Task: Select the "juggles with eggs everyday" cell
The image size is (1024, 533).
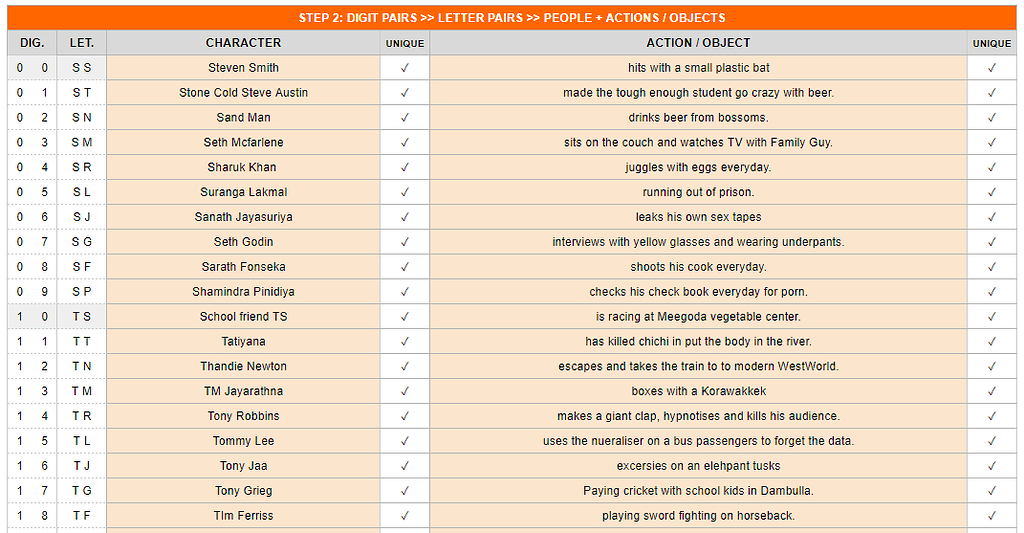Action: [698, 167]
